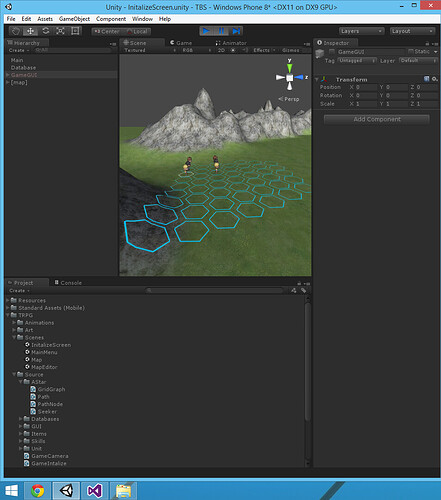Toggle the GameGUI active checkbox in Inspector

pyautogui.click(x=332, y=52)
